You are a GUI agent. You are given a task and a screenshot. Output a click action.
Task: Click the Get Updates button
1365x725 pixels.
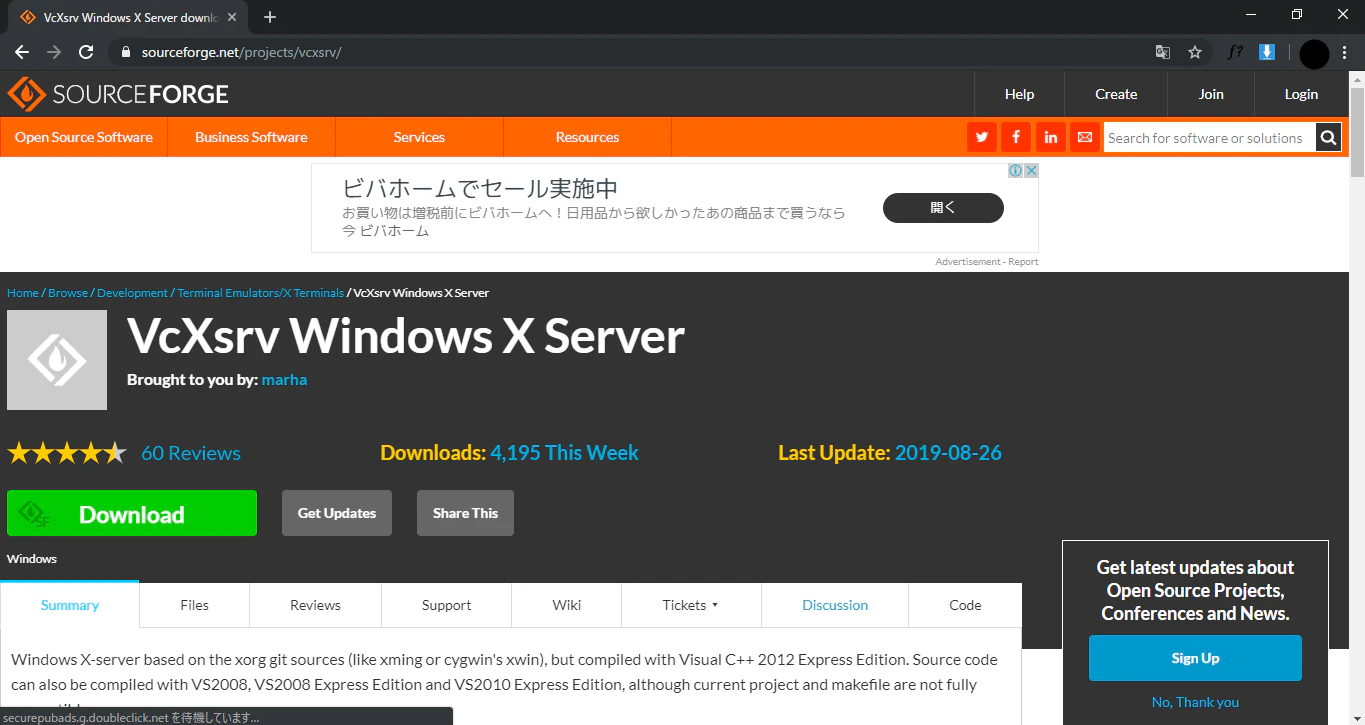pyautogui.click(x=337, y=513)
